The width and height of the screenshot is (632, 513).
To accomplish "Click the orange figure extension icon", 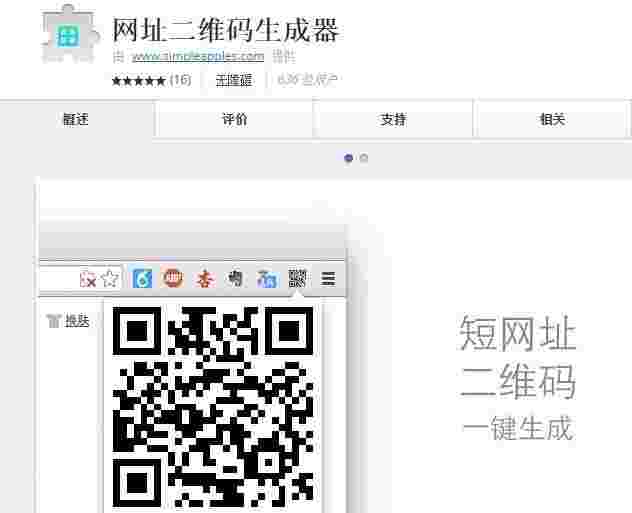I will [205, 278].
